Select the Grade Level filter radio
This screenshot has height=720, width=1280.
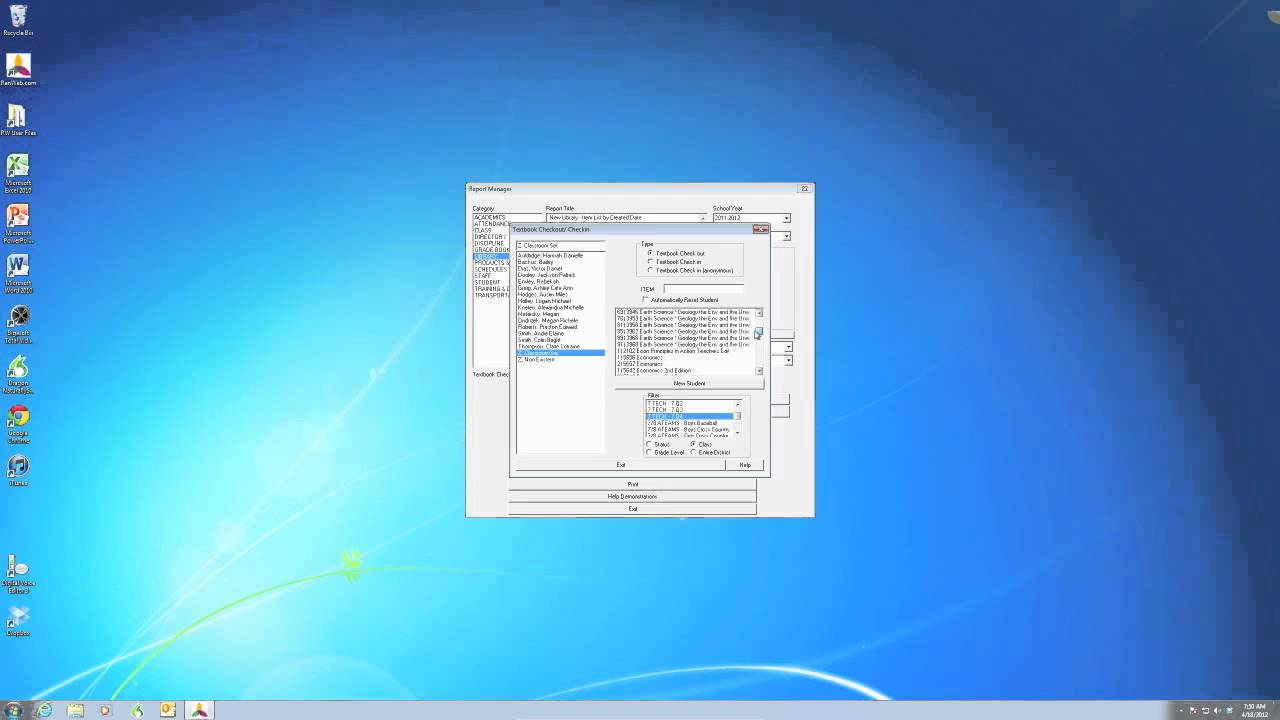click(x=650, y=452)
